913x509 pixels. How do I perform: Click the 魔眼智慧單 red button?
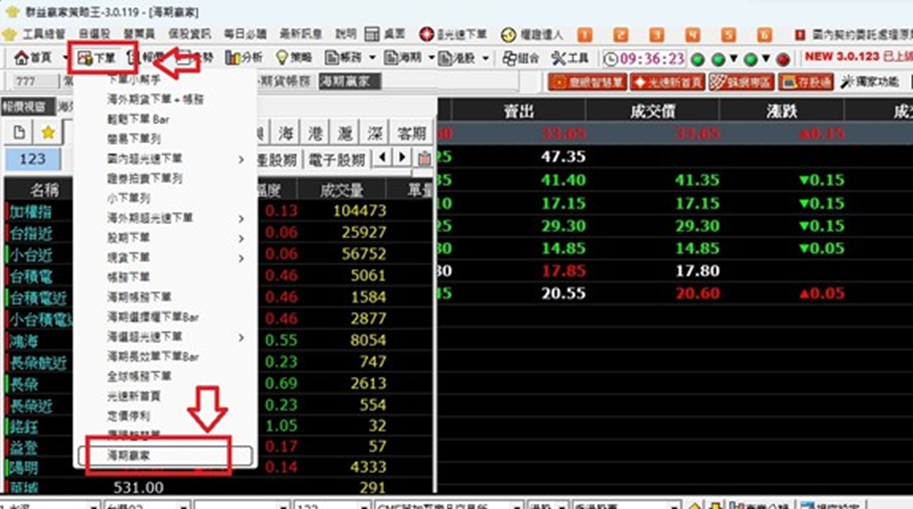pyautogui.click(x=588, y=82)
